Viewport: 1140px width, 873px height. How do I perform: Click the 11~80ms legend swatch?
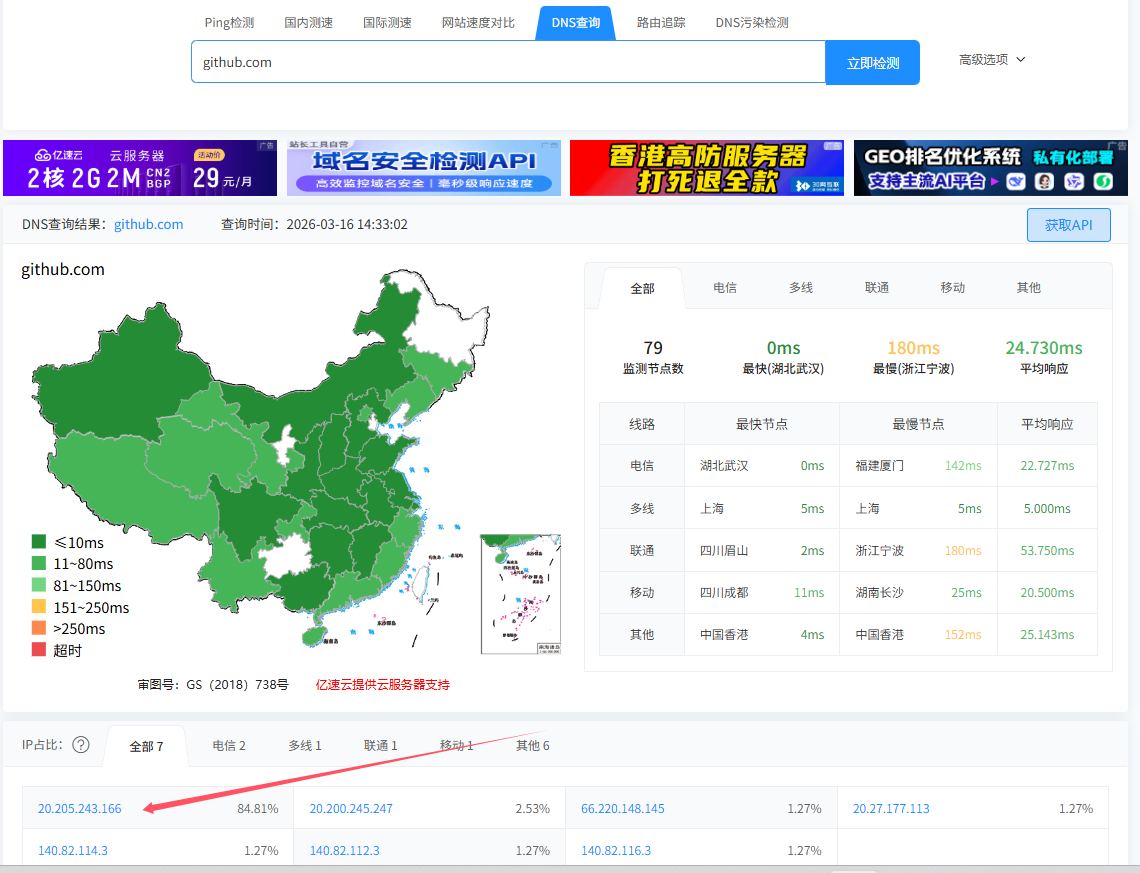coord(39,563)
